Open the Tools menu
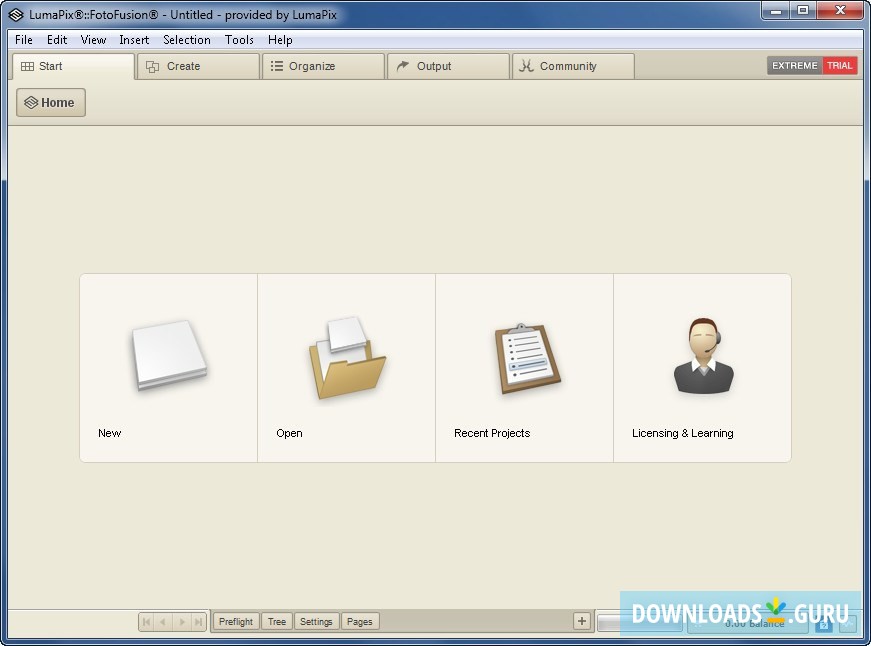The width and height of the screenshot is (871, 646). coord(239,40)
